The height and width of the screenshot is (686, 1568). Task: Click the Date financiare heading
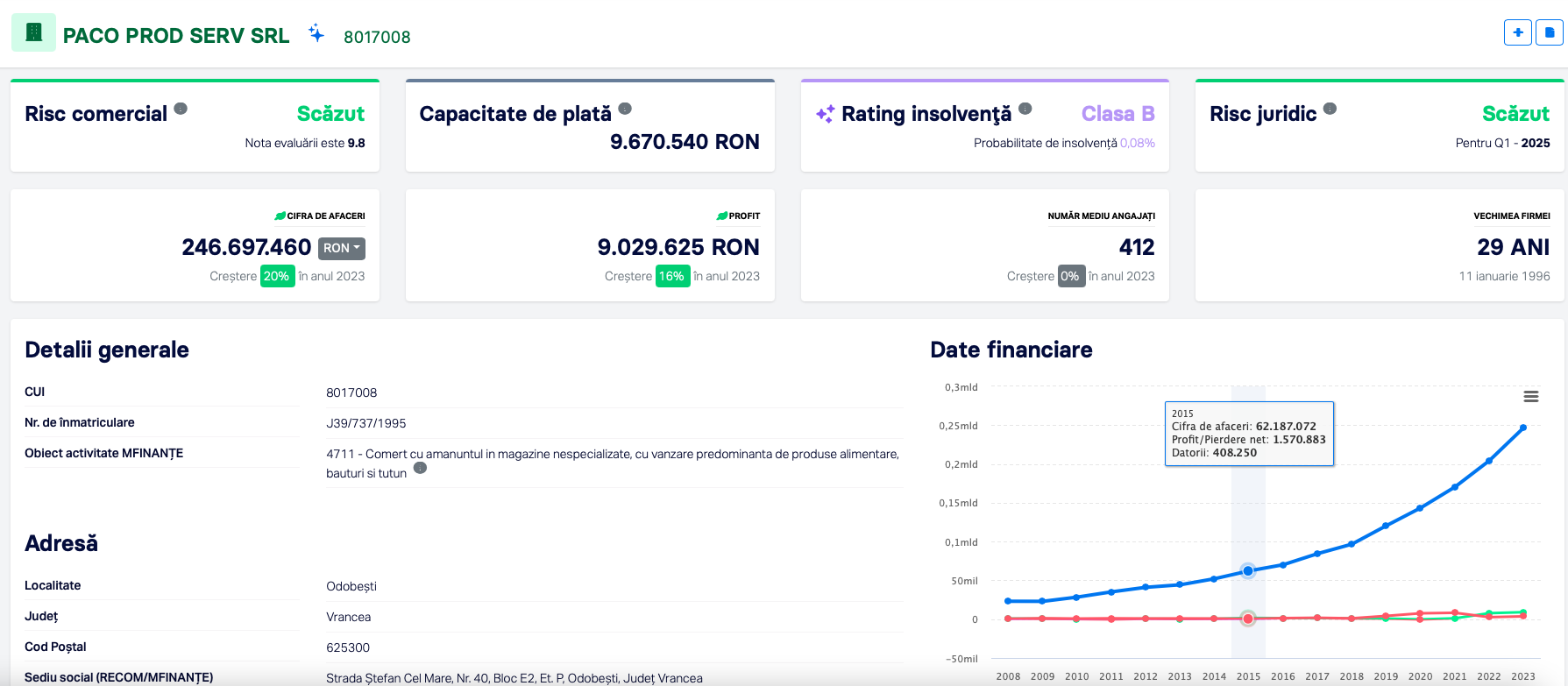(1011, 350)
